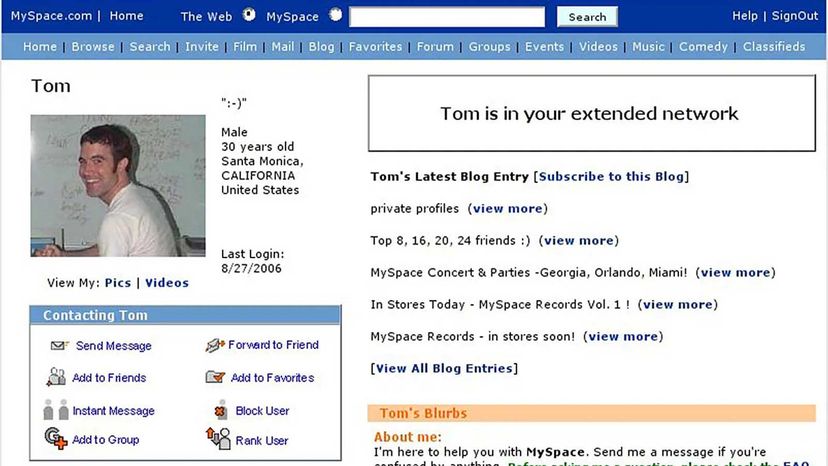View more of MySpace Concert & Parties entry
This screenshot has height=466, width=828.
point(736,273)
